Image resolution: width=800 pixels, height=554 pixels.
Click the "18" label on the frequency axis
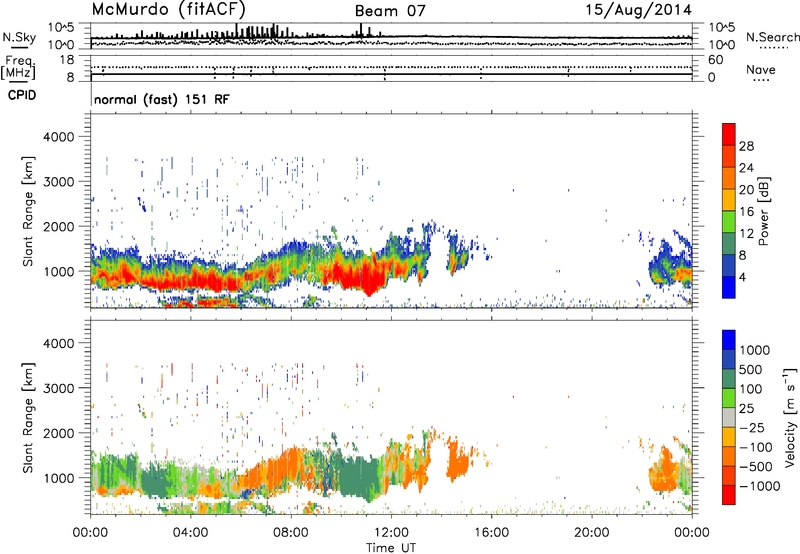click(x=67, y=60)
